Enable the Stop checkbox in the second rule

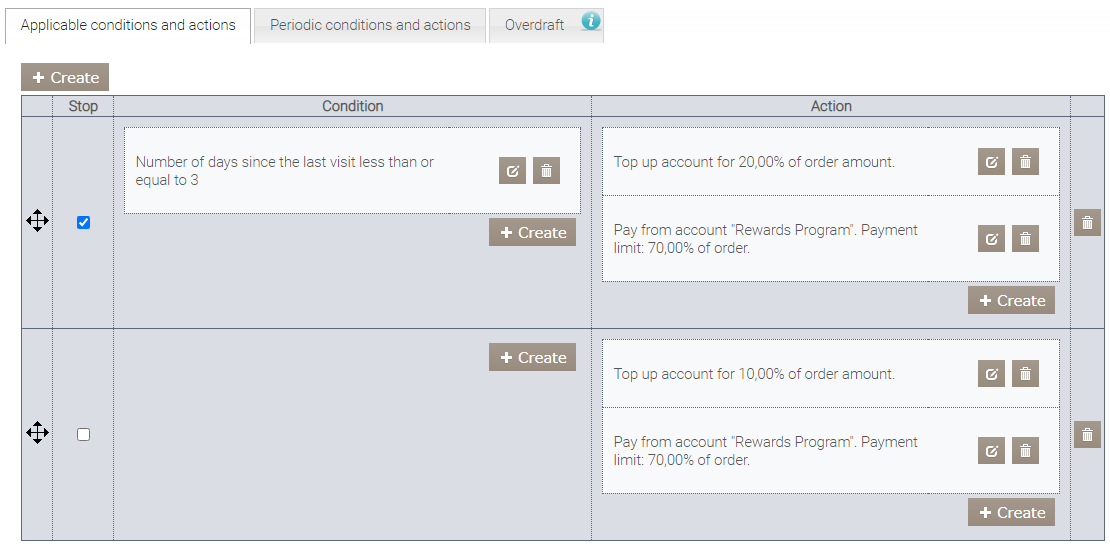83,435
